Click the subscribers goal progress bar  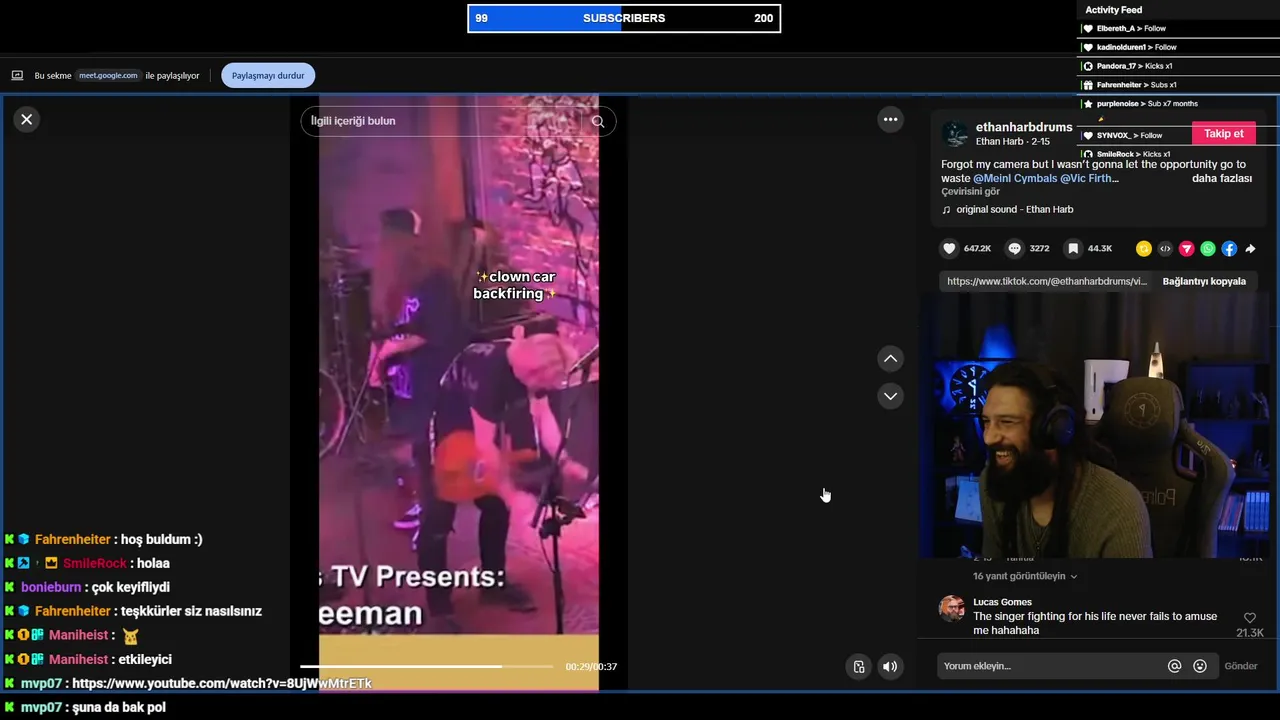point(624,18)
